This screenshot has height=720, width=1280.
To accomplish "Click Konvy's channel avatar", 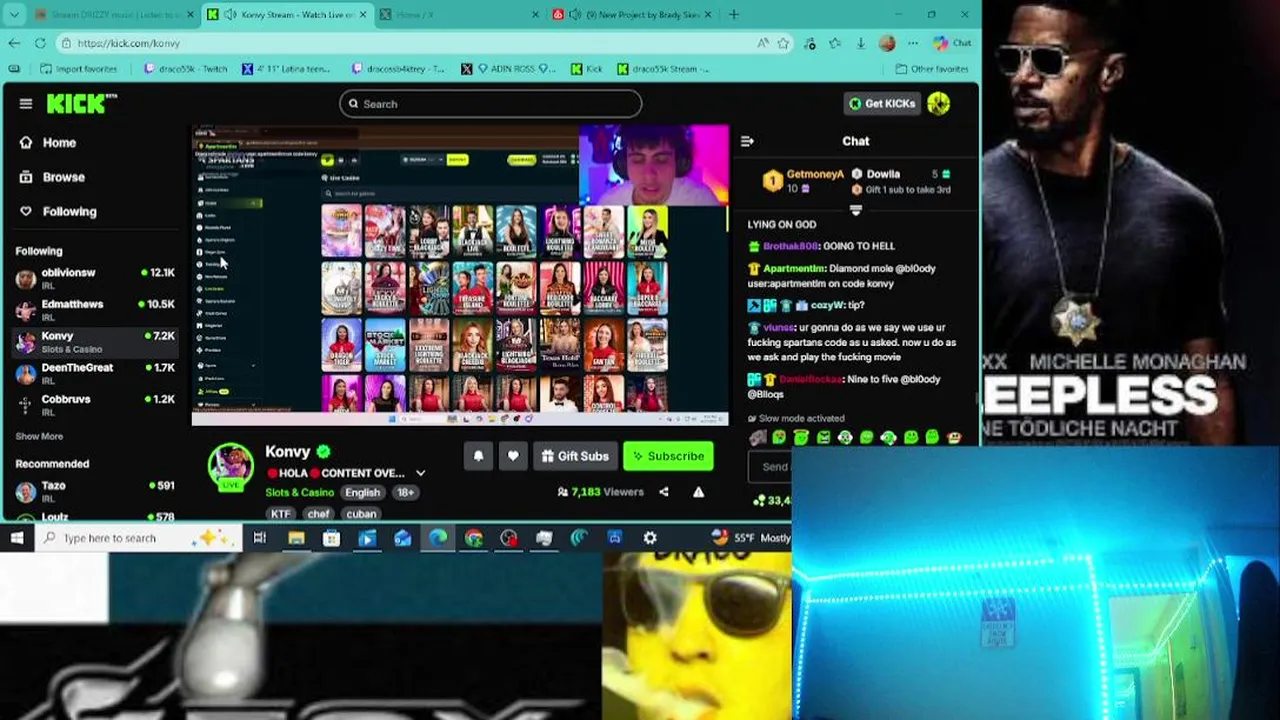I will pyautogui.click(x=231, y=467).
